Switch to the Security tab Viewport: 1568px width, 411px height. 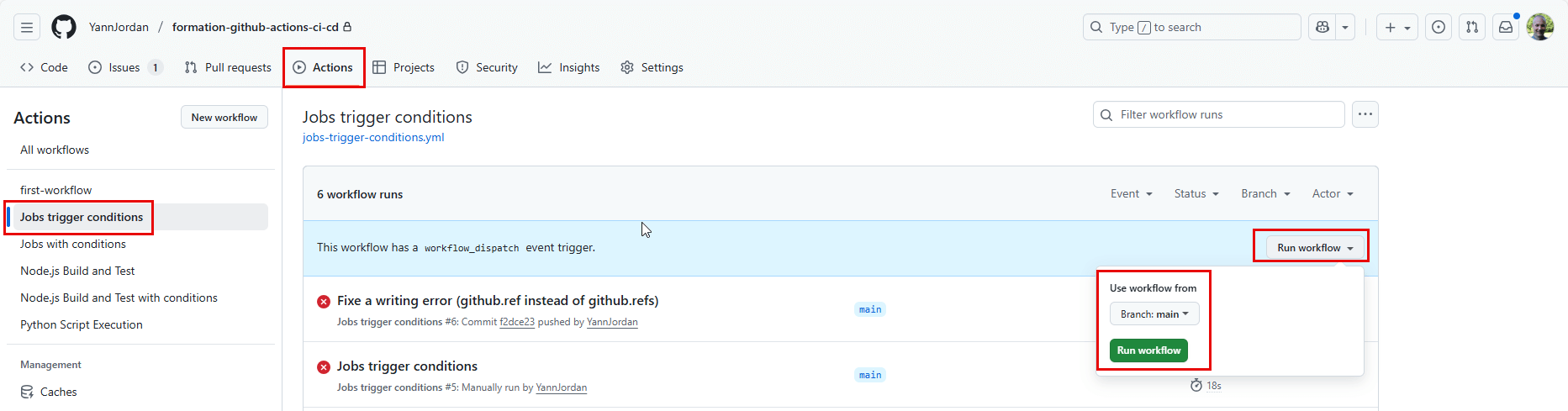487,67
